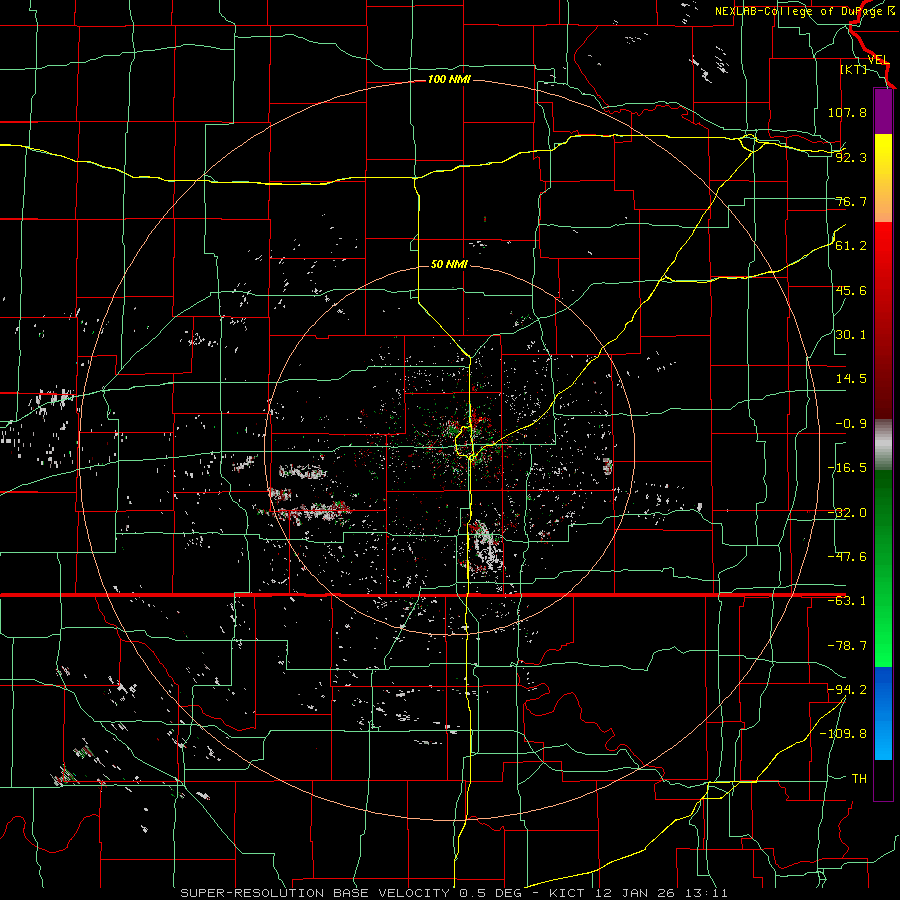The width and height of the screenshot is (900, 900).
Task: Click the -78.7 velocity scale value
Action: [x=847, y=646]
